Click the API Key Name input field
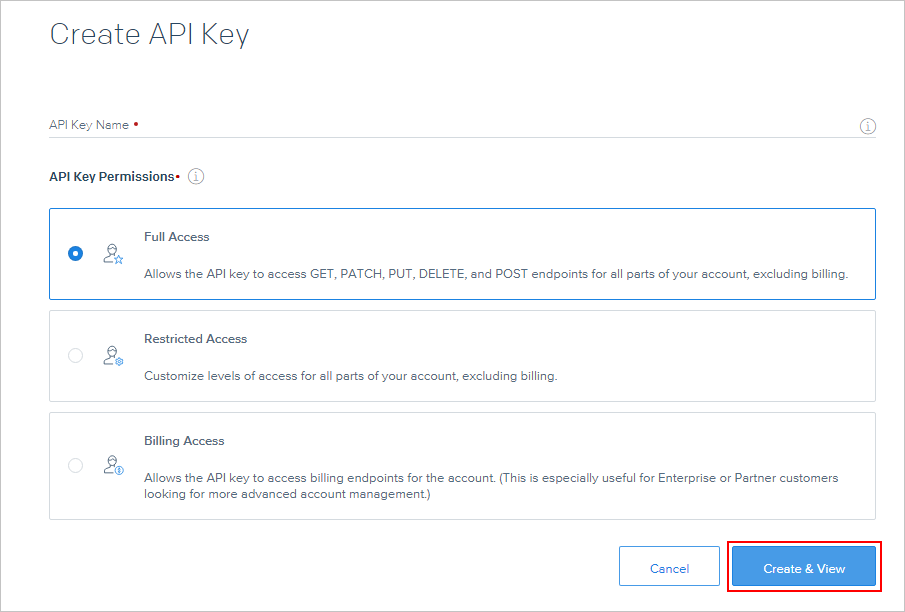The height and width of the screenshot is (612, 905). coord(450,126)
